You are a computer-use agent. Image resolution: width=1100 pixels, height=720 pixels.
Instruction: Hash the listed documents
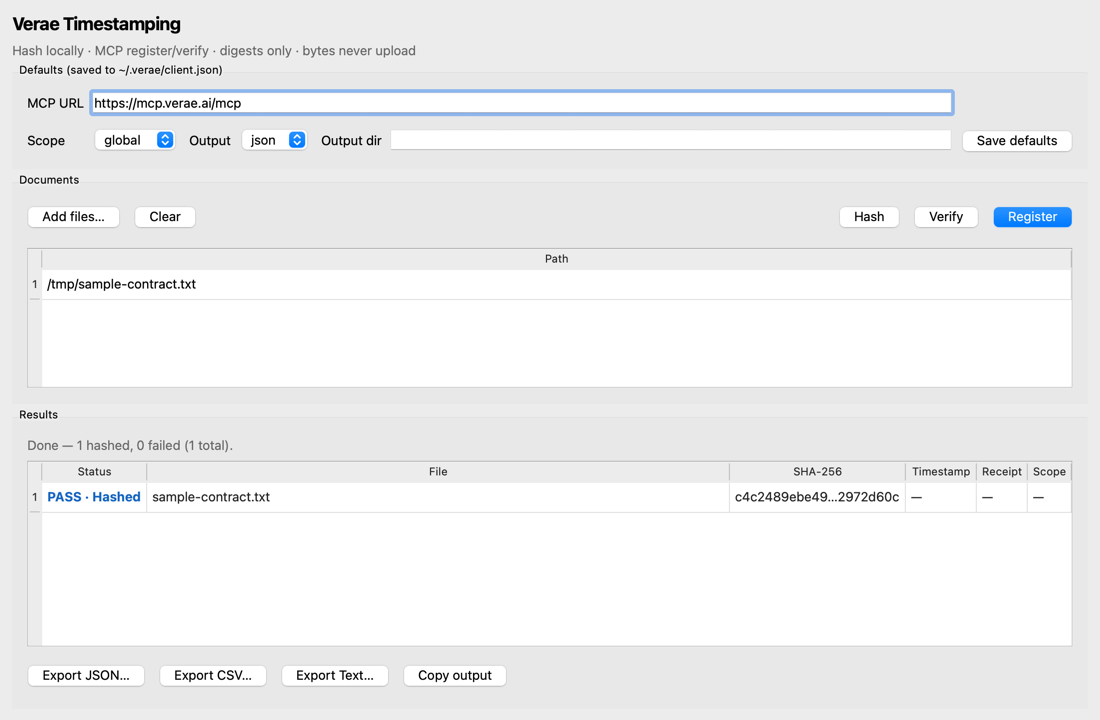868,217
